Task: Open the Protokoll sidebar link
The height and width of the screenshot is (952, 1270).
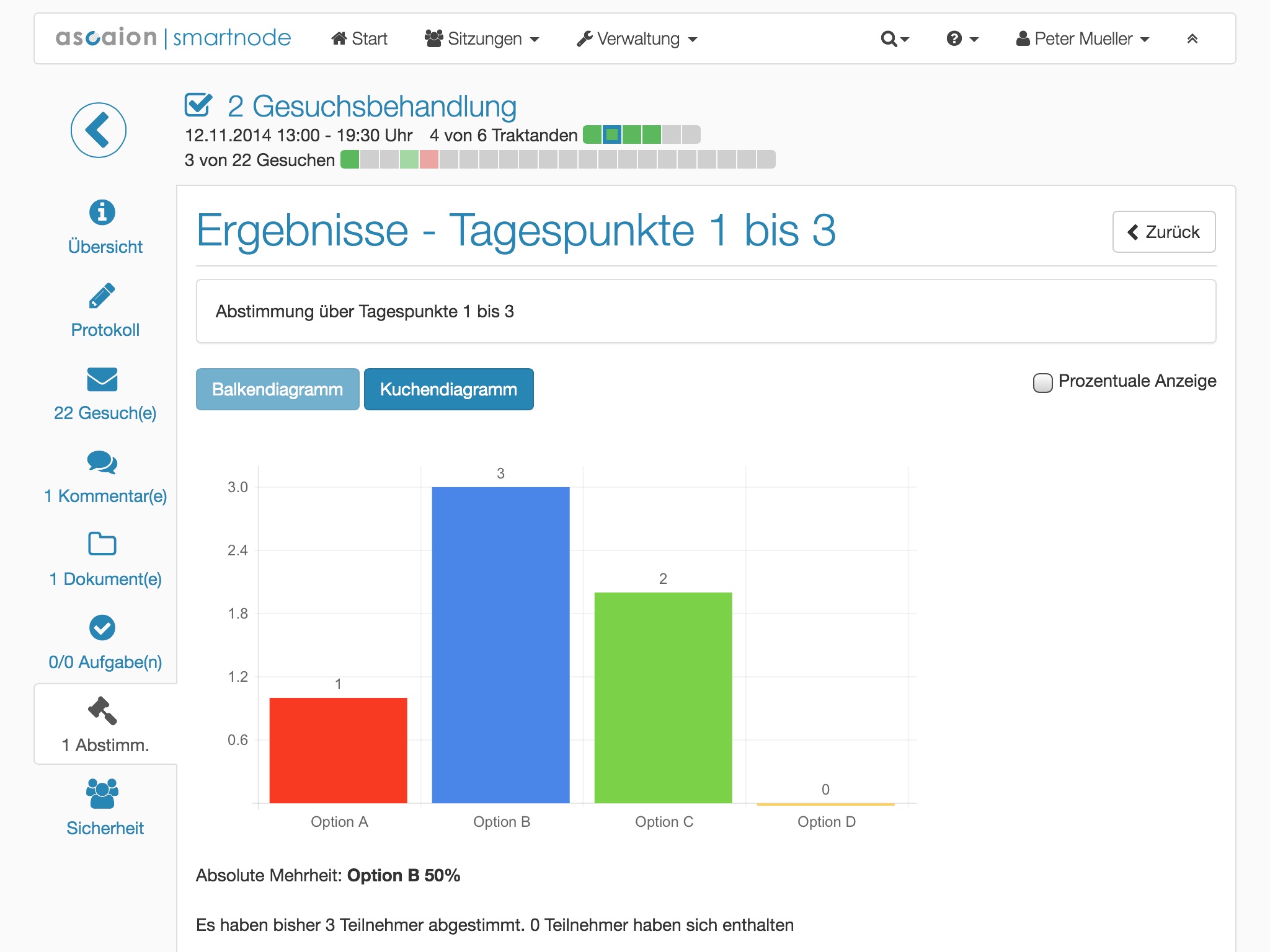Action: (105, 330)
